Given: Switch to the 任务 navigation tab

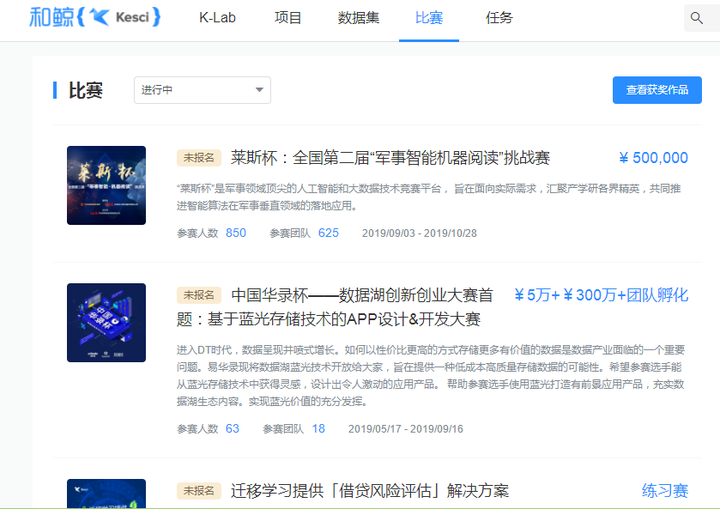Looking at the screenshot, I should click(499, 17).
